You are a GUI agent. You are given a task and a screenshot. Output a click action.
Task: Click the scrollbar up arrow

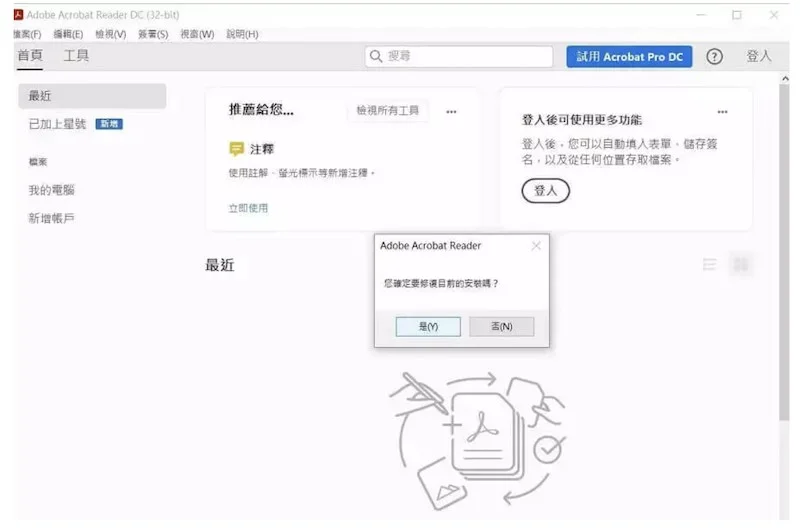[x=785, y=79]
